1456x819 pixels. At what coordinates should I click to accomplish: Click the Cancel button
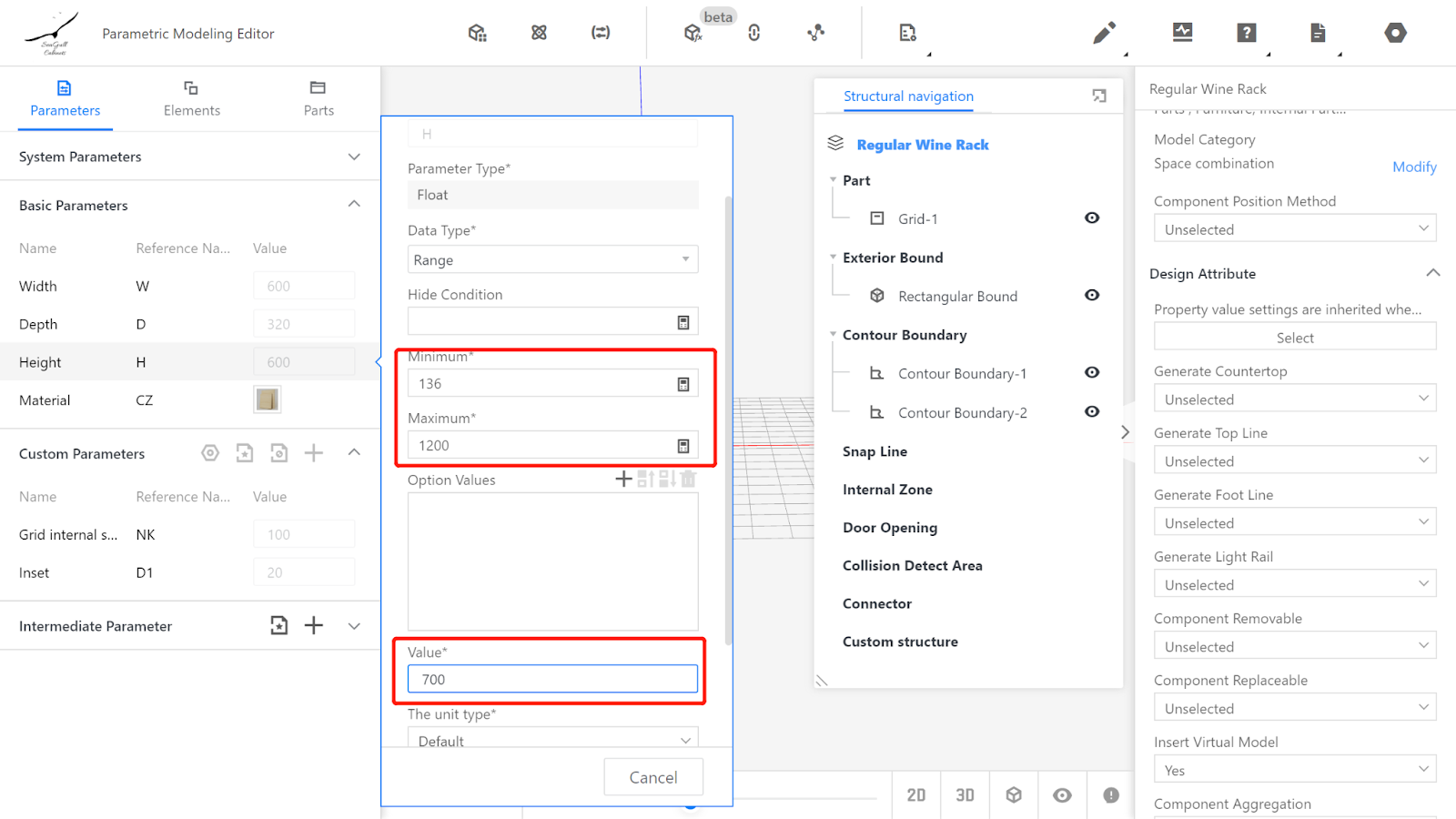(x=653, y=777)
